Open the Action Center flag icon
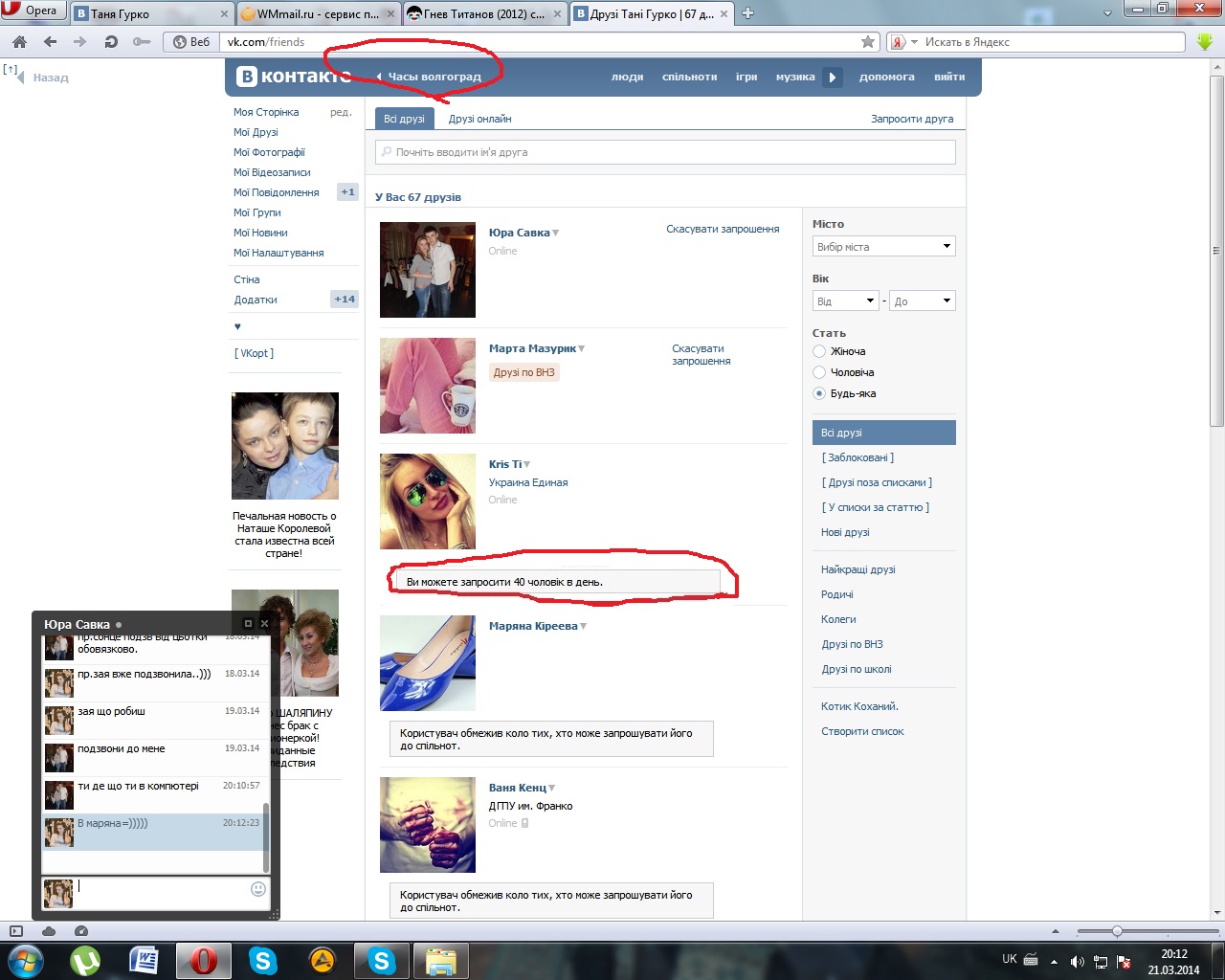Screen dimensions: 1225x980 (1125, 961)
